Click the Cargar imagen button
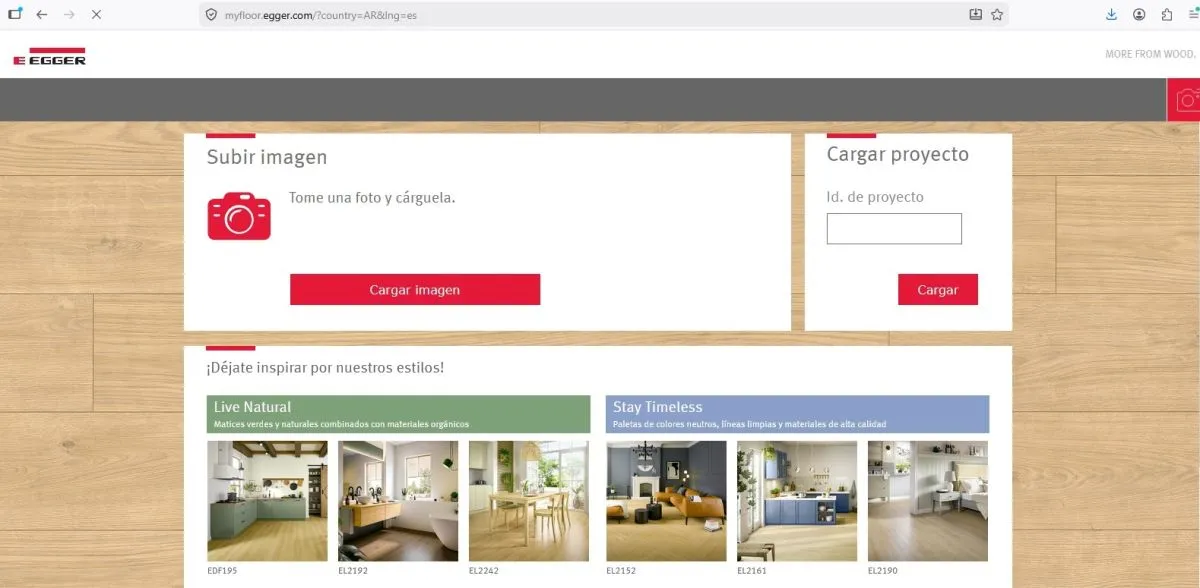The height and width of the screenshot is (588, 1200). point(415,290)
